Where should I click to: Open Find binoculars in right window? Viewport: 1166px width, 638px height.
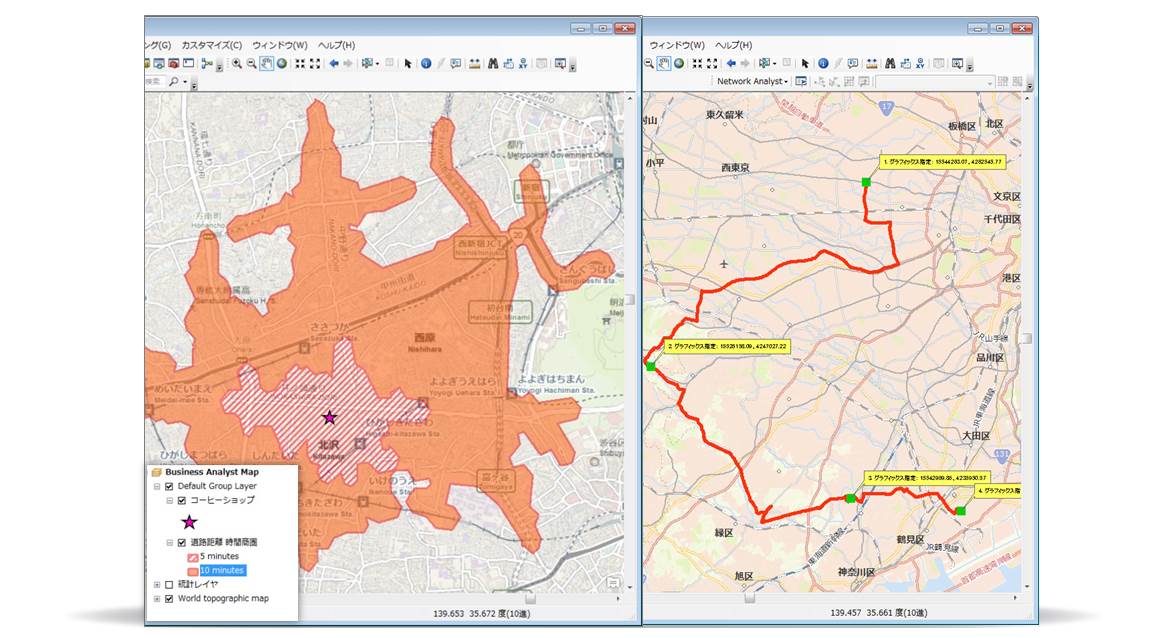coord(890,63)
